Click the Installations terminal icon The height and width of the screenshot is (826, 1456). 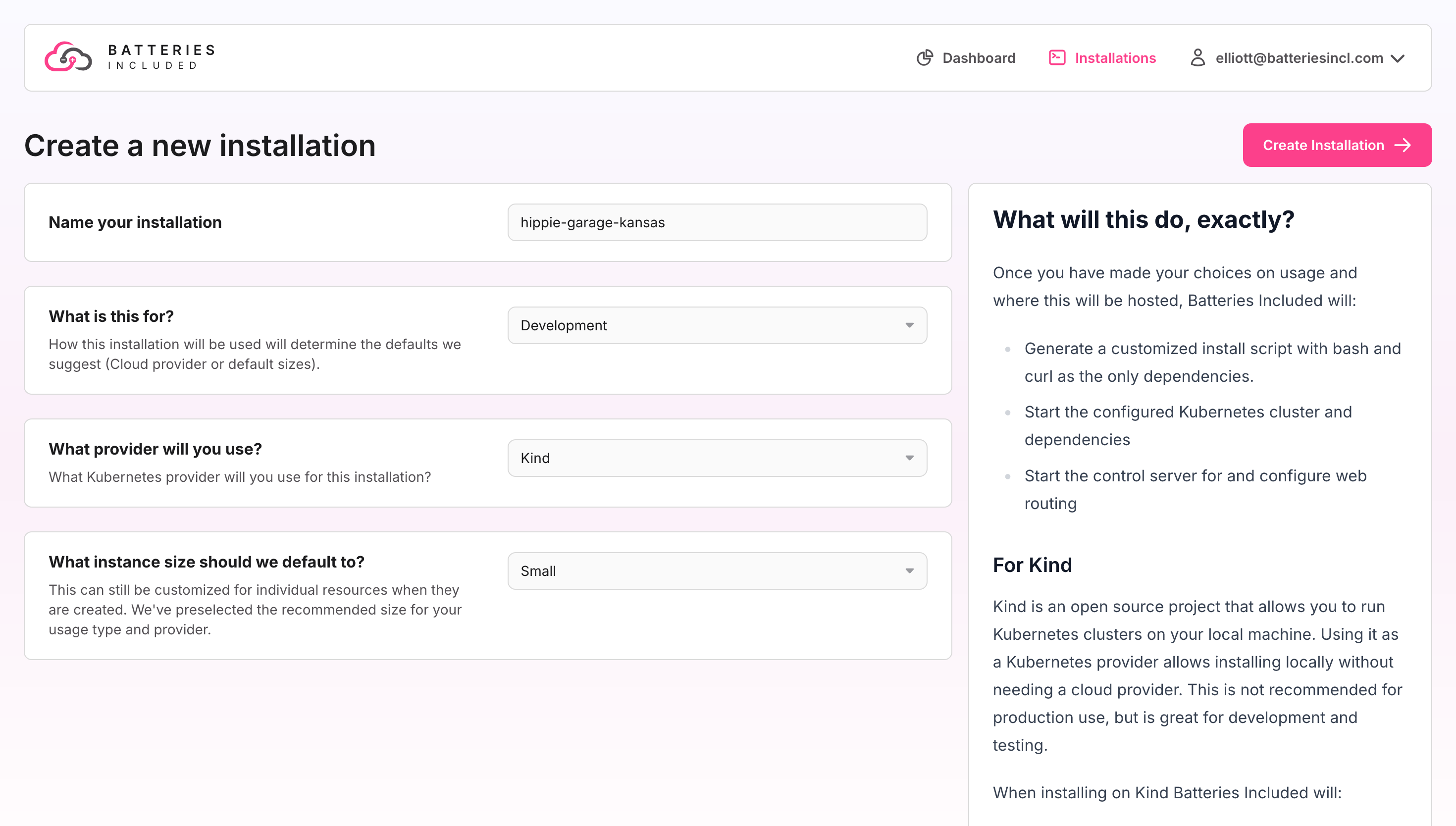point(1057,58)
